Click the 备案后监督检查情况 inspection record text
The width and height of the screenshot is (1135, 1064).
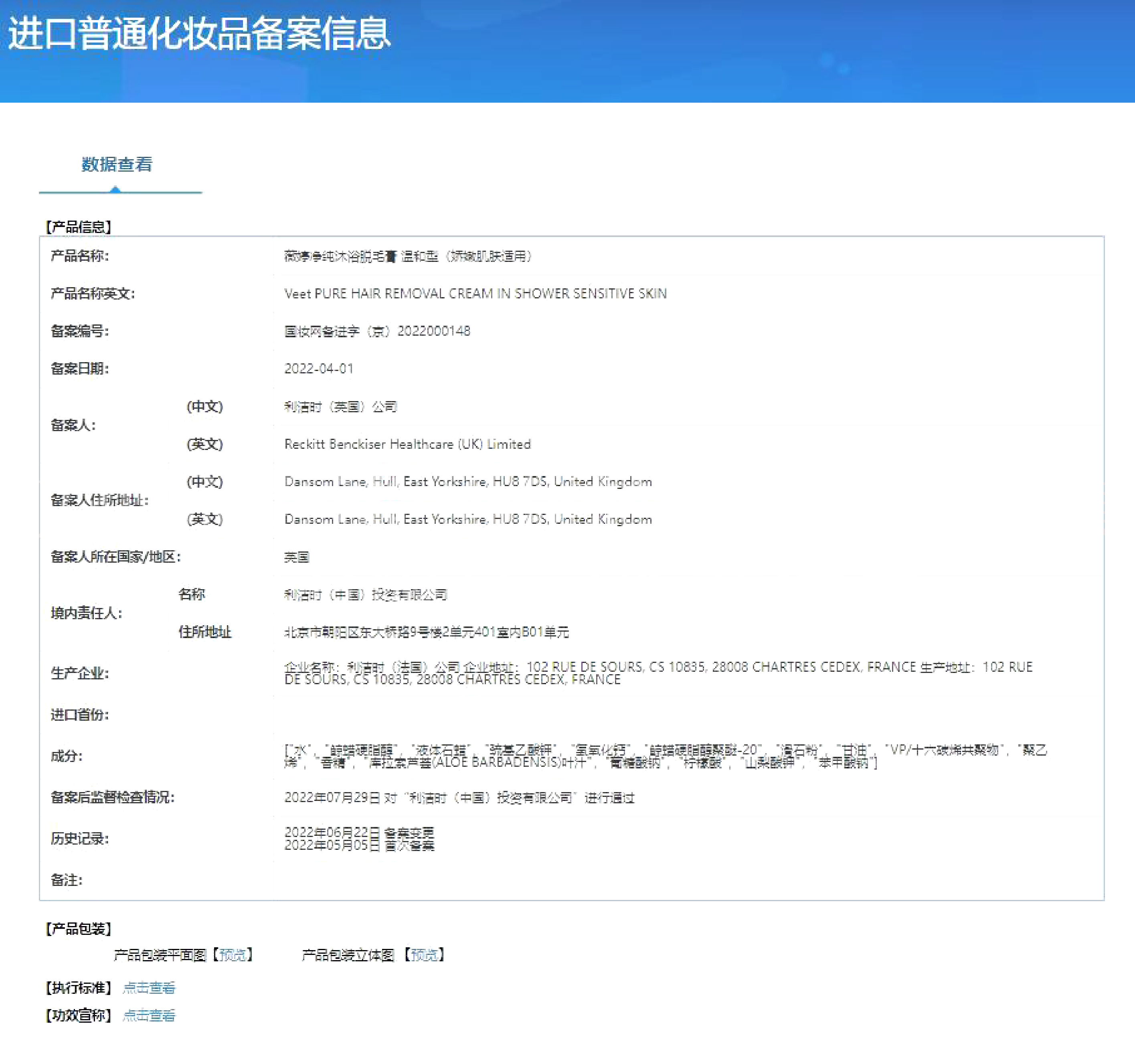pos(459,797)
